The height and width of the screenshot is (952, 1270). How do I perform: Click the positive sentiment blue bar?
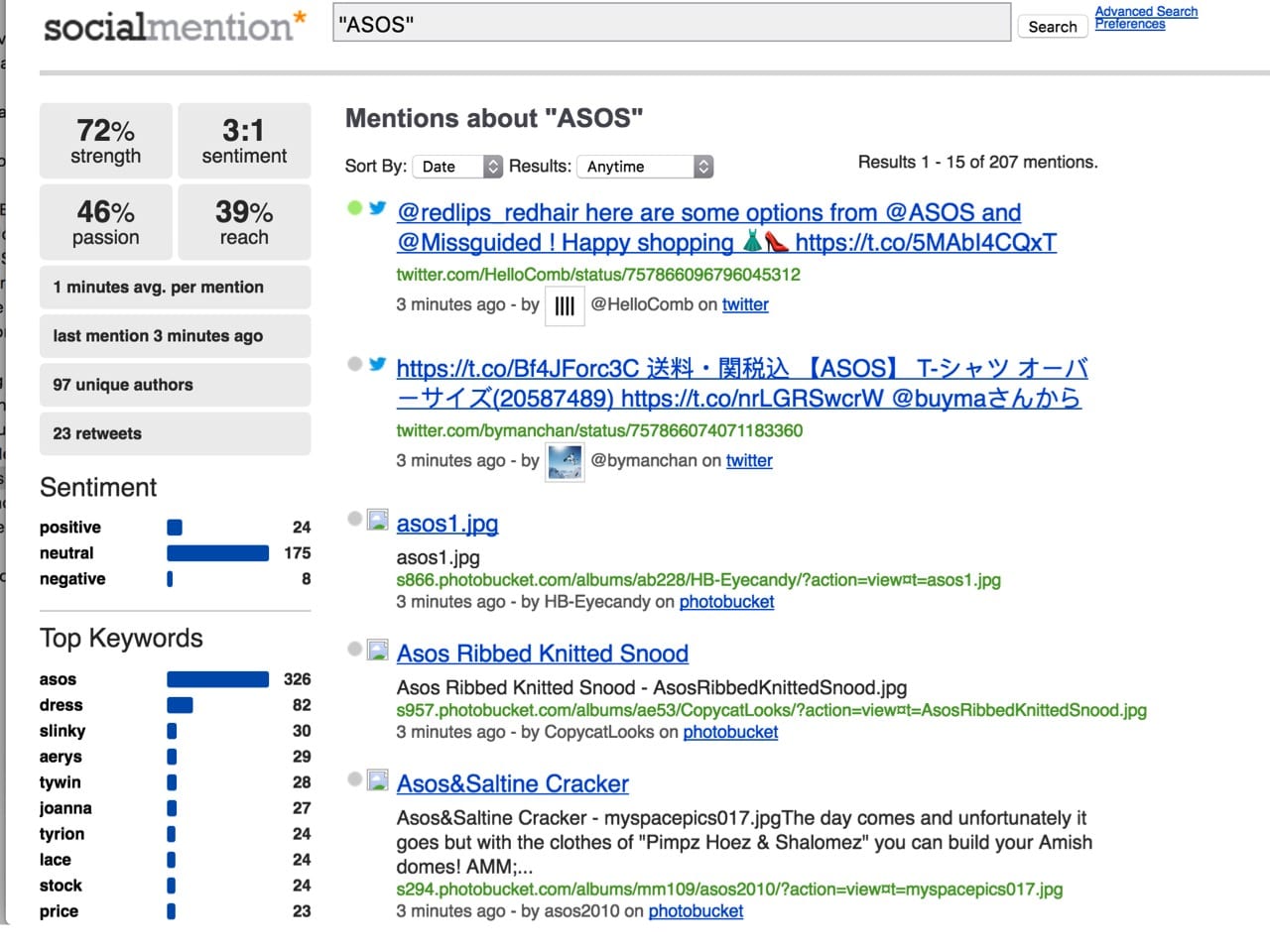[175, 527]
